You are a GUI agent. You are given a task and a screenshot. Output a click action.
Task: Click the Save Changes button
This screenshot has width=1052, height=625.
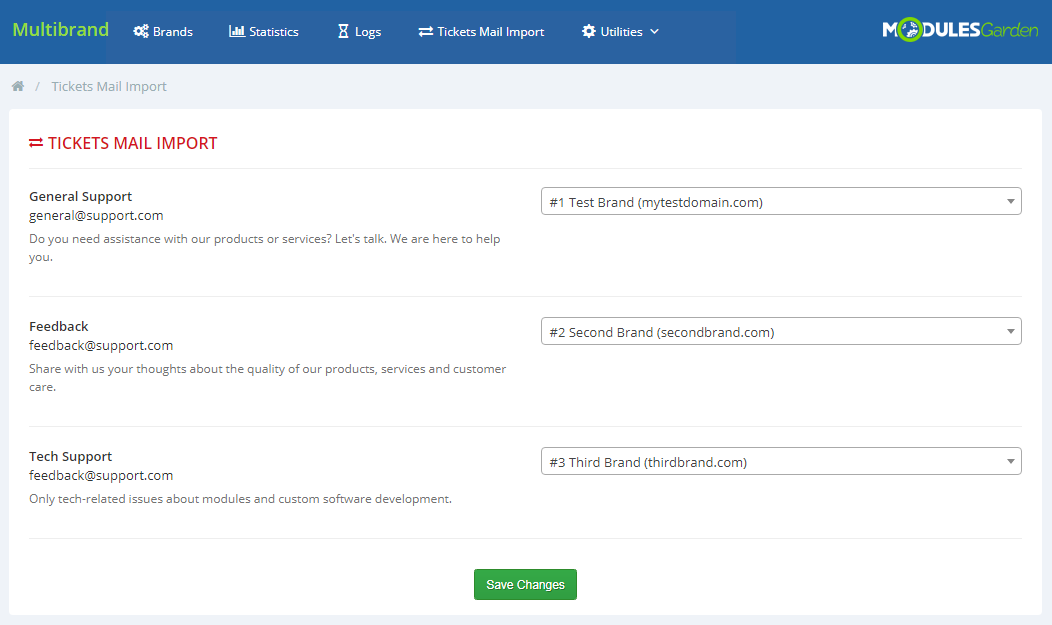(525, 584)
